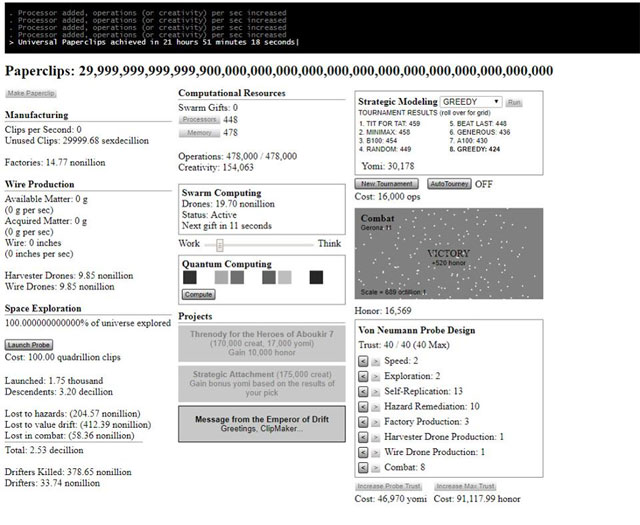640x525 pixels.
Task: Decrease Hazard Remediation with left arrow
Action: (363, 407)
